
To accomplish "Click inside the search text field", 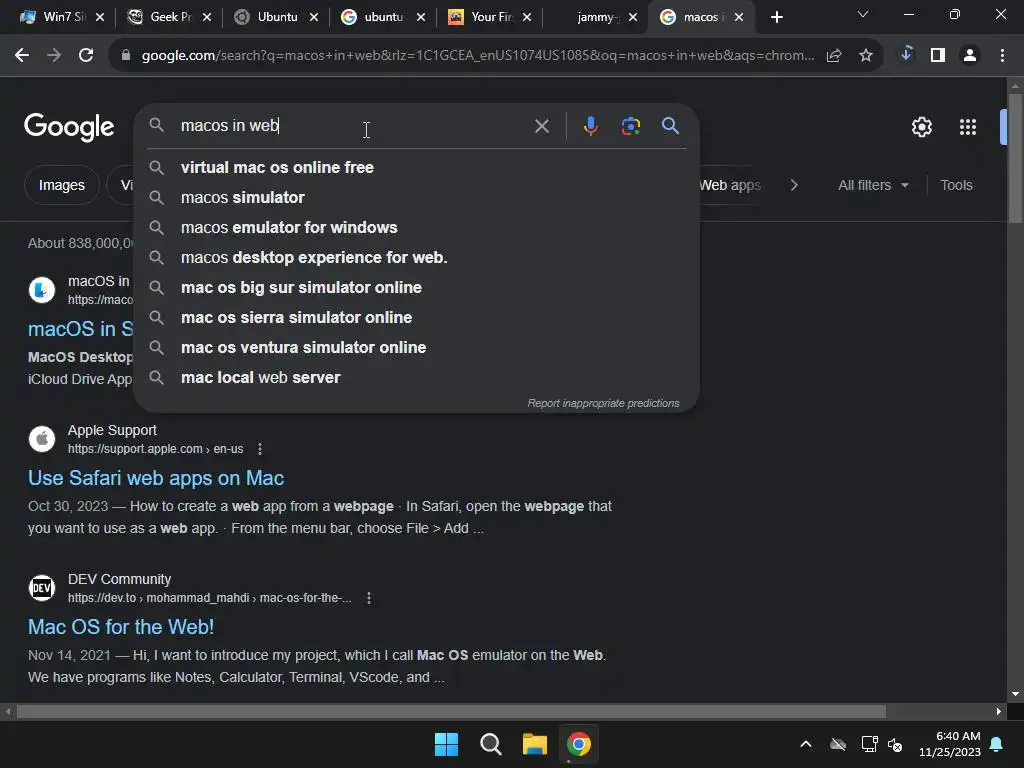I will (353, 126).
